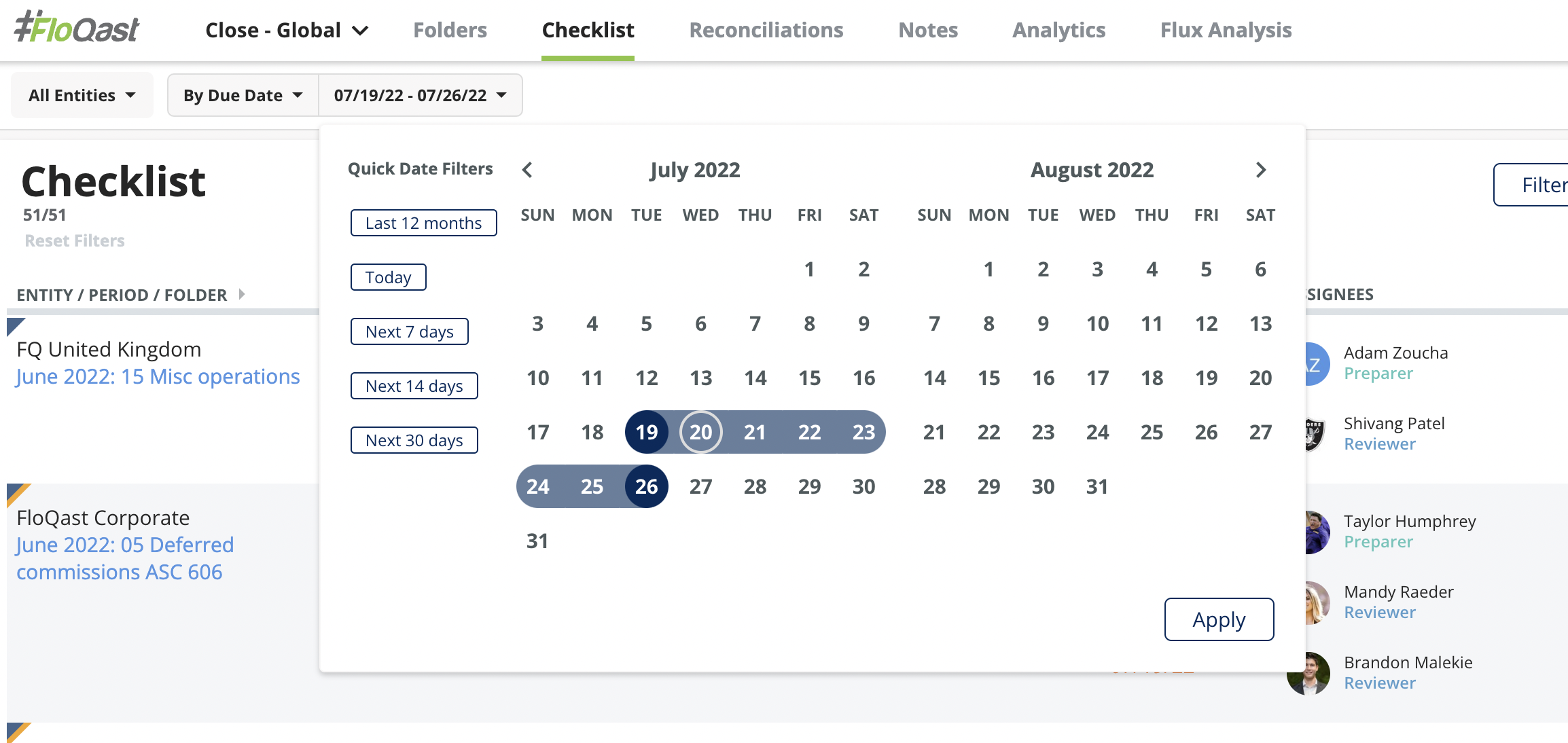
Task: Click Mandy Raeder assignee name
Action: (x=1399, y=592)
